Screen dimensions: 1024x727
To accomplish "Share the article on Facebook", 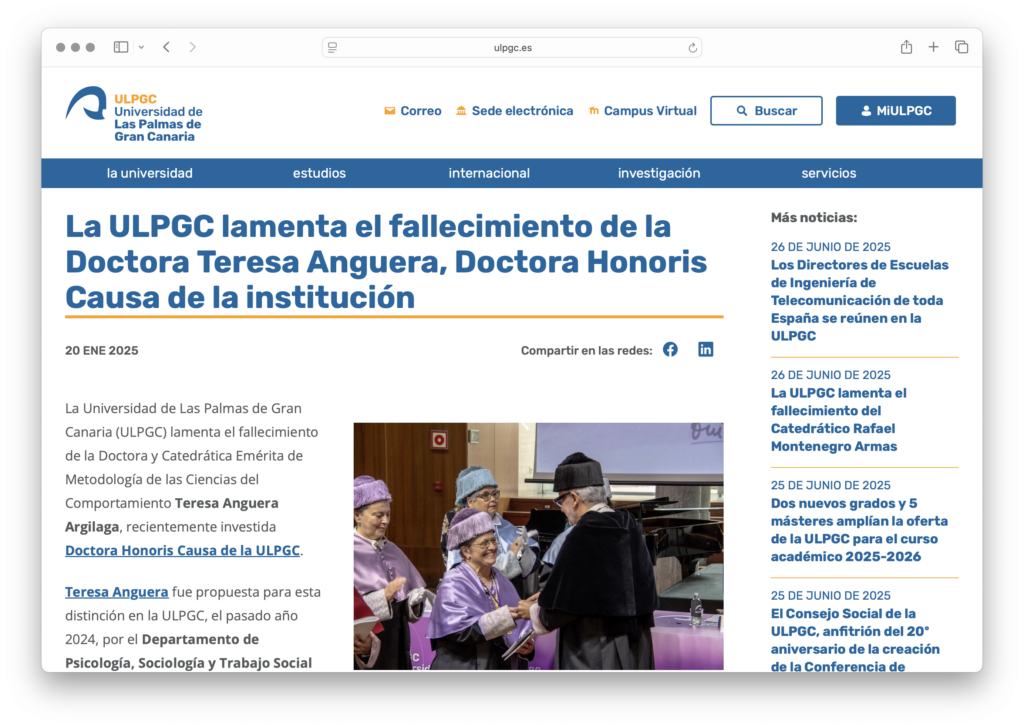I will pyautogui.click(x=670, y=350).
